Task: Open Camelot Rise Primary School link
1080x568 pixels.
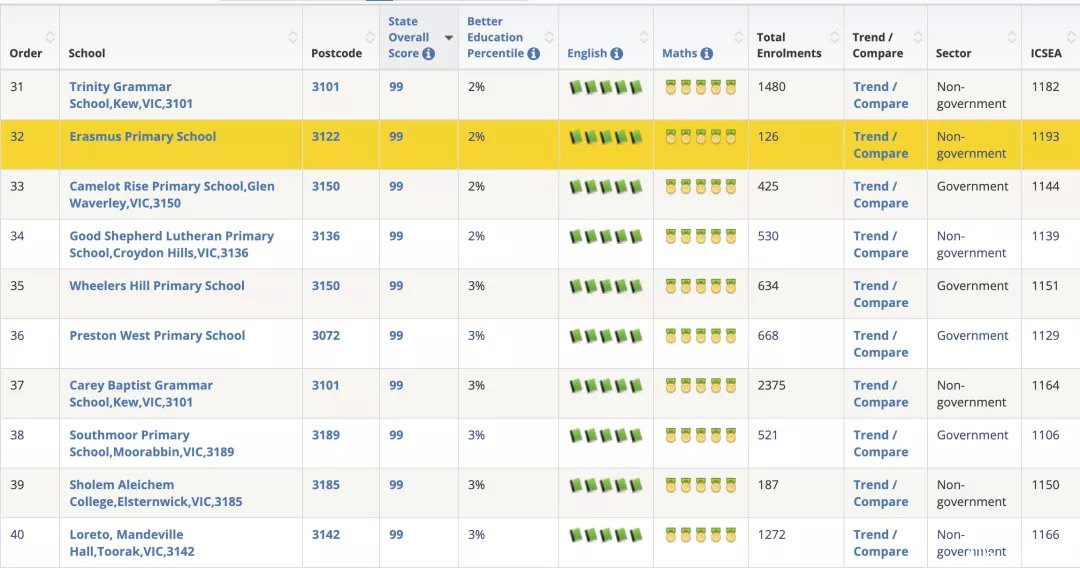Action: (x=172, y=195)
